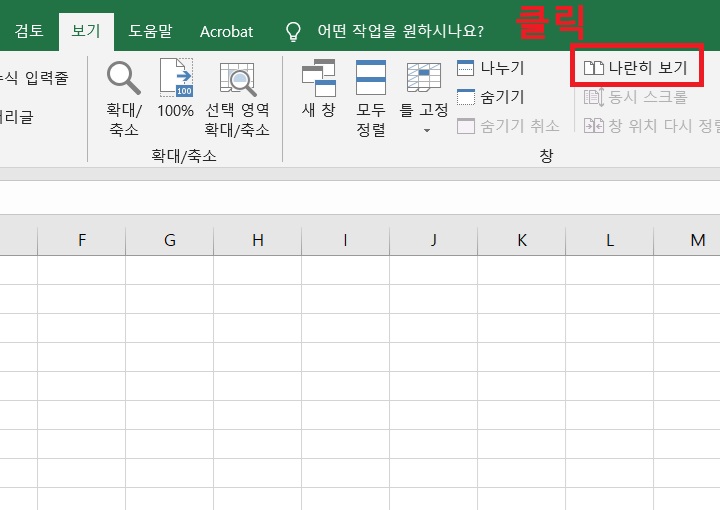Expand the 틀 고정 dropdown arrow
The height and width of the screenshot is (510, 720).
(427, 130)
